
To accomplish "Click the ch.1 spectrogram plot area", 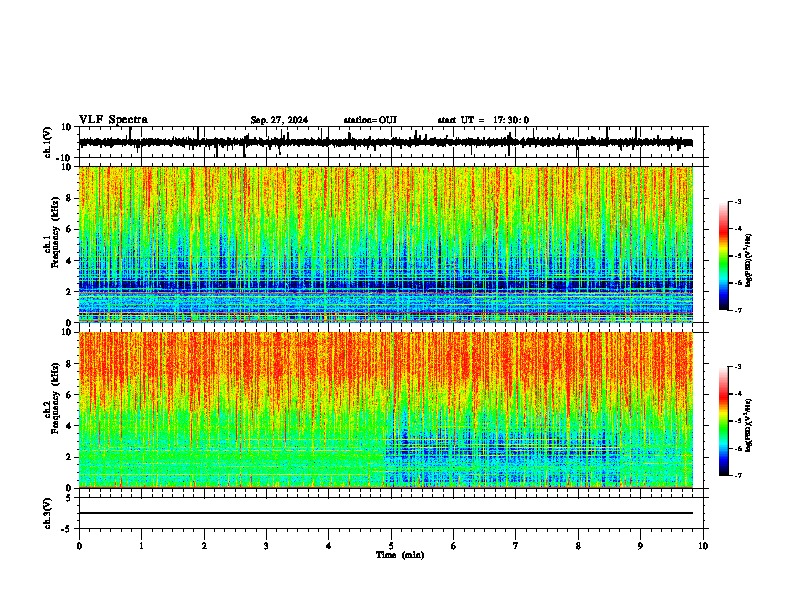I will tap(386, 244).
